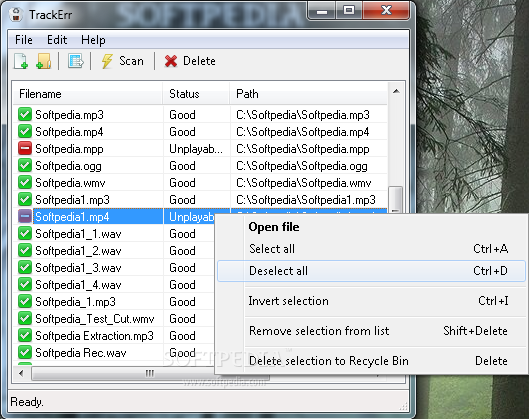Click the Add file toolbar icon

tap(21, 61)
